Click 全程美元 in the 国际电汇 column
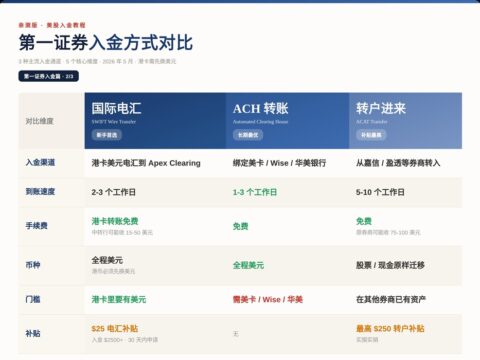Image resolution: width=480 pixels, height=360 pixels. click(107, 260)
